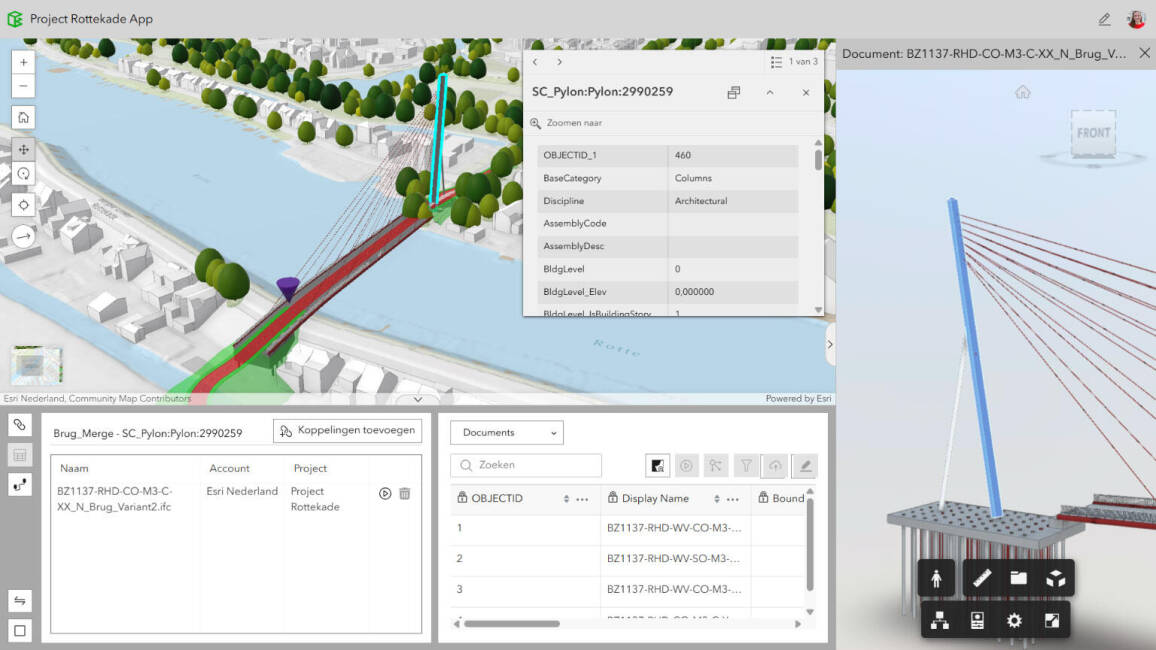1156x650 pixels.
Task: Zoom in on the 3D map
Action: point(24,61)
